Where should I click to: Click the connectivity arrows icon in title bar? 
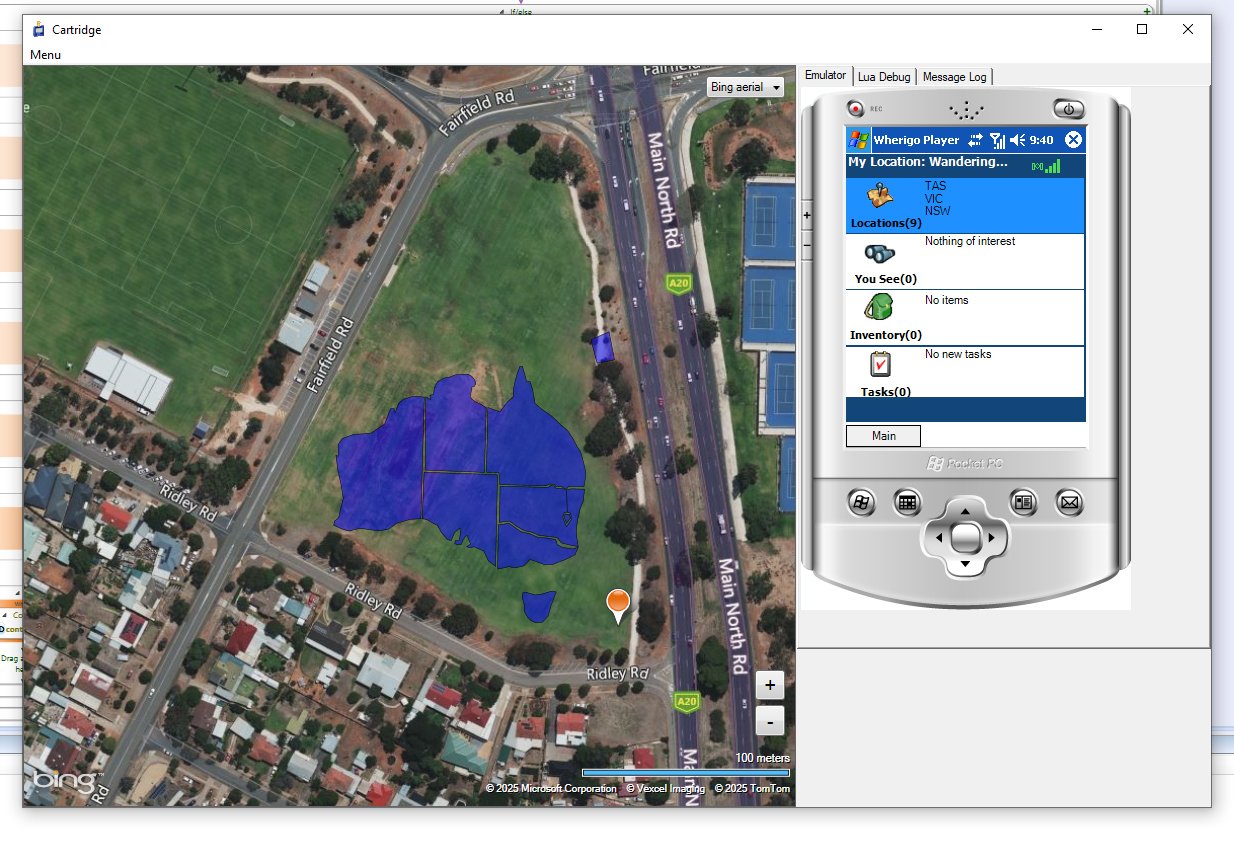click(976, 140)
